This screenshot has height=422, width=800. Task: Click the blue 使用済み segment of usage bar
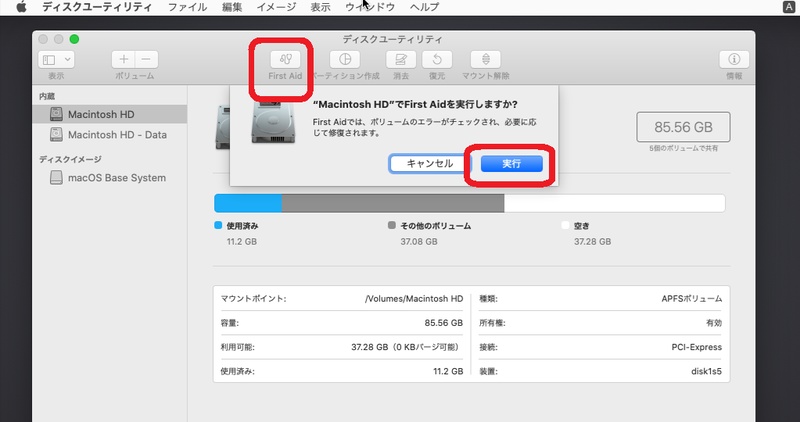pos(248,203)
